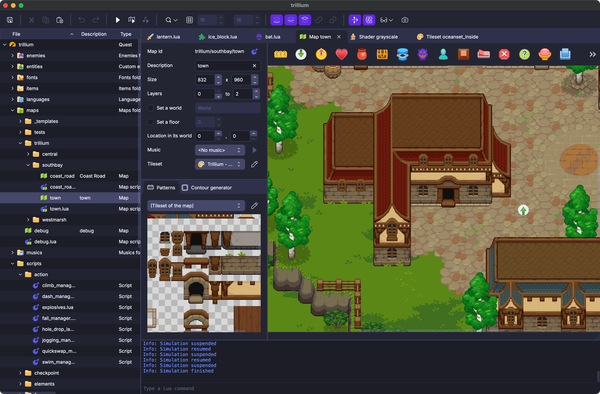Image resolution: width=600 pixels, height=394 pixels.
Task: Increase the map height 960 stepper
Action: pyautogui.click(x=255, y=77)
